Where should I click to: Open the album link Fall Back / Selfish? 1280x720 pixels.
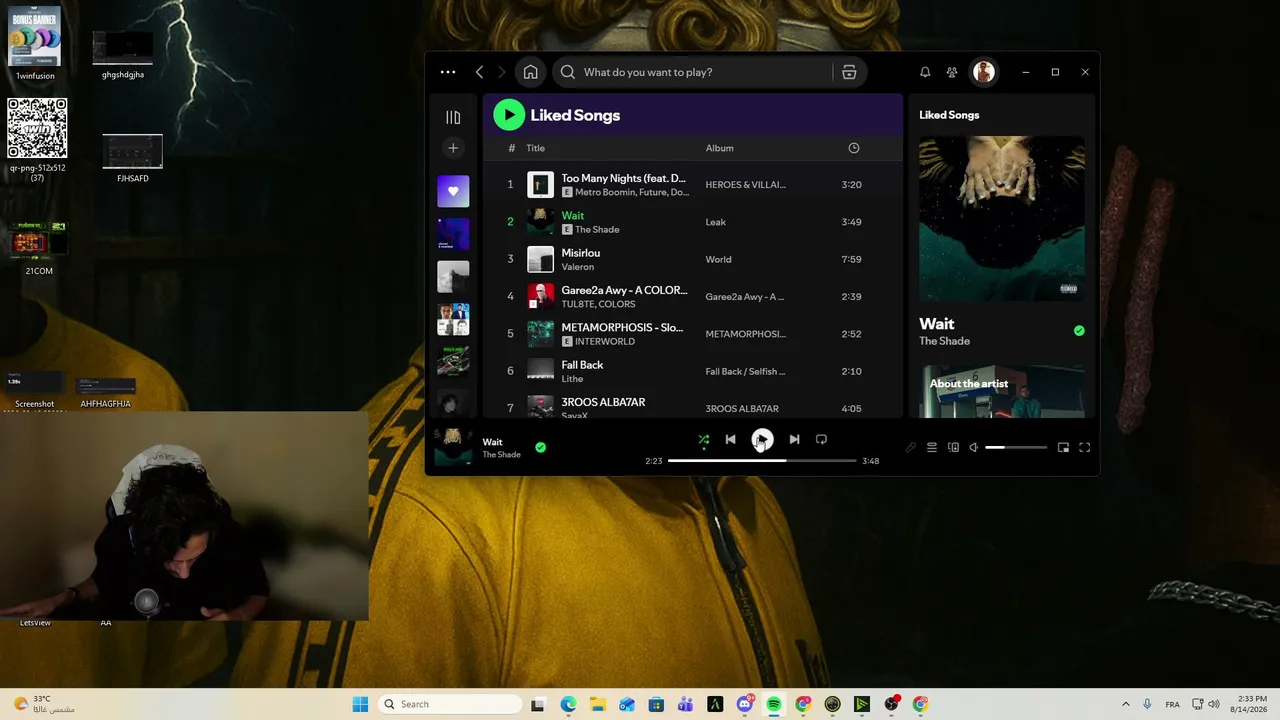(x=746, y=372)
